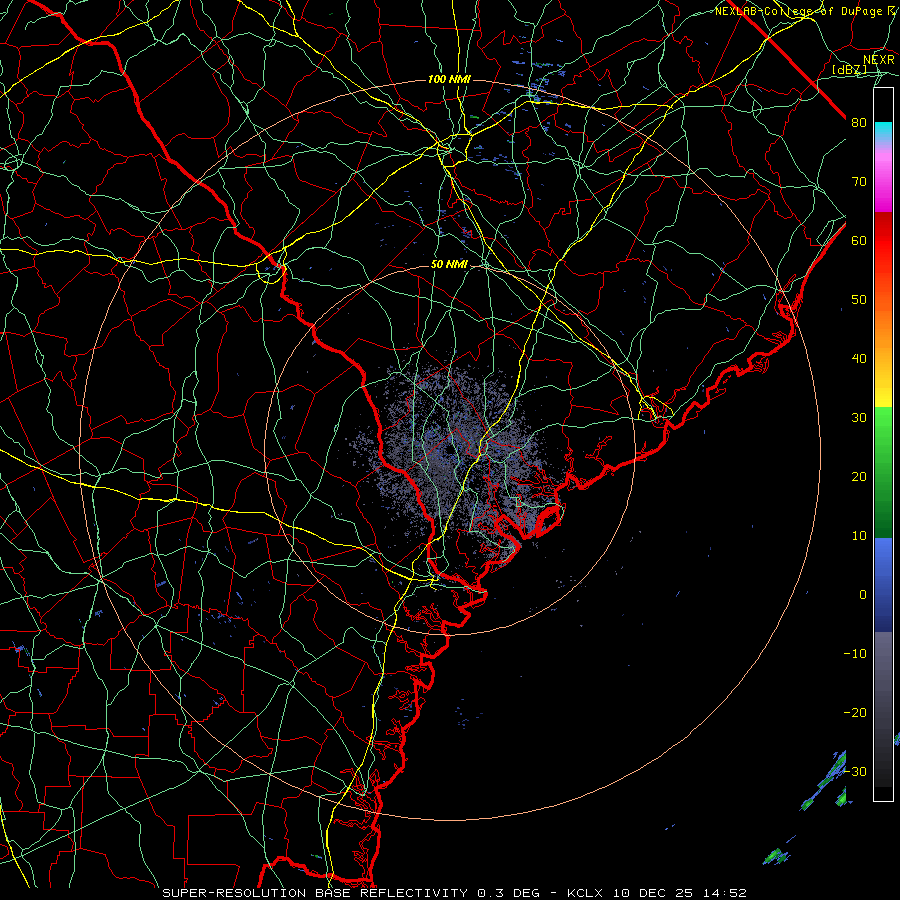This screenshot has height=900, width=900.
Task: Pick the blue band on the color scale
Action: [883, 584]
